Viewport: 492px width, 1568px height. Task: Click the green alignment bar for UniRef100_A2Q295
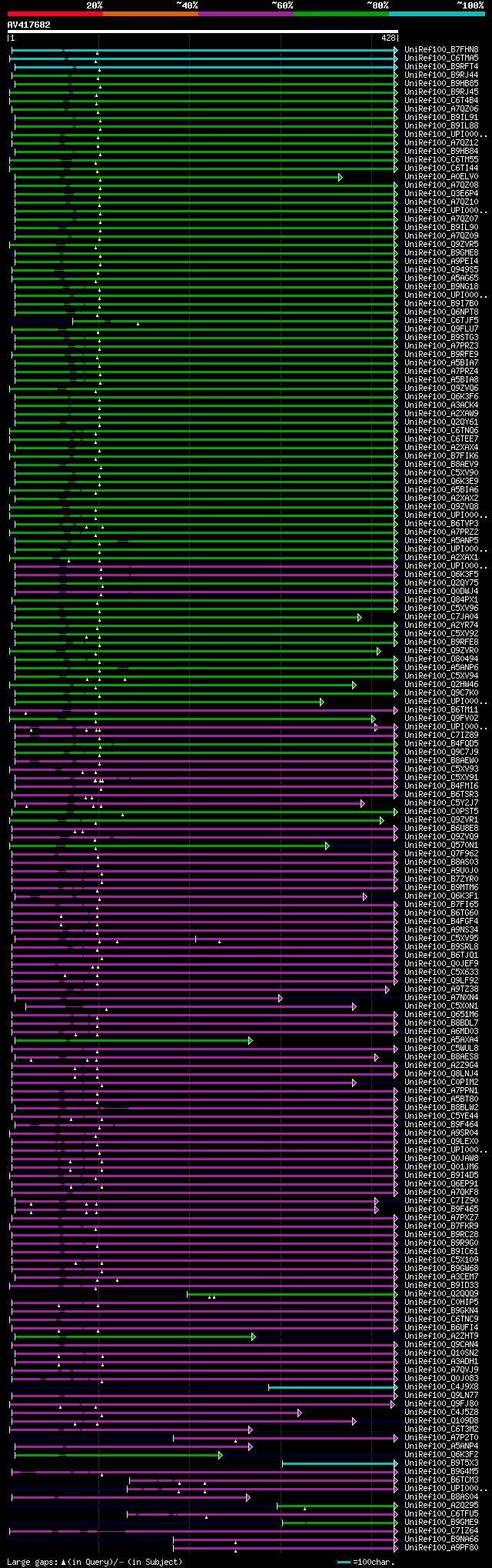[x=337, y=1506]
